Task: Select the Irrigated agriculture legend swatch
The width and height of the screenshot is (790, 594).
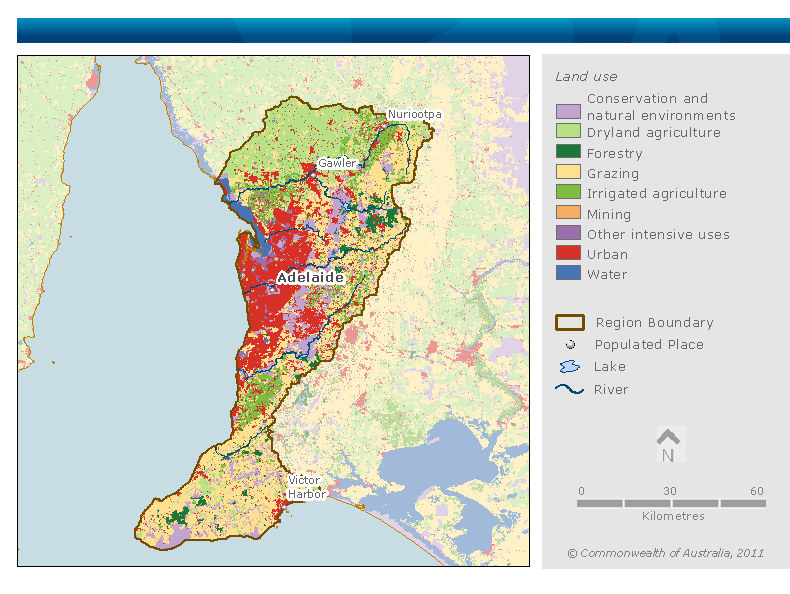Action: pos(568,192)
